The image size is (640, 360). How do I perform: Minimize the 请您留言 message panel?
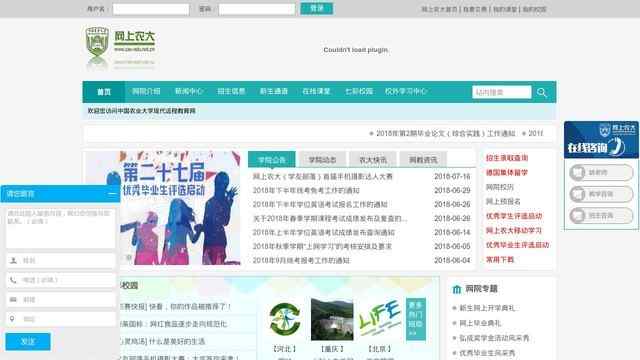(x=111, y=194)
